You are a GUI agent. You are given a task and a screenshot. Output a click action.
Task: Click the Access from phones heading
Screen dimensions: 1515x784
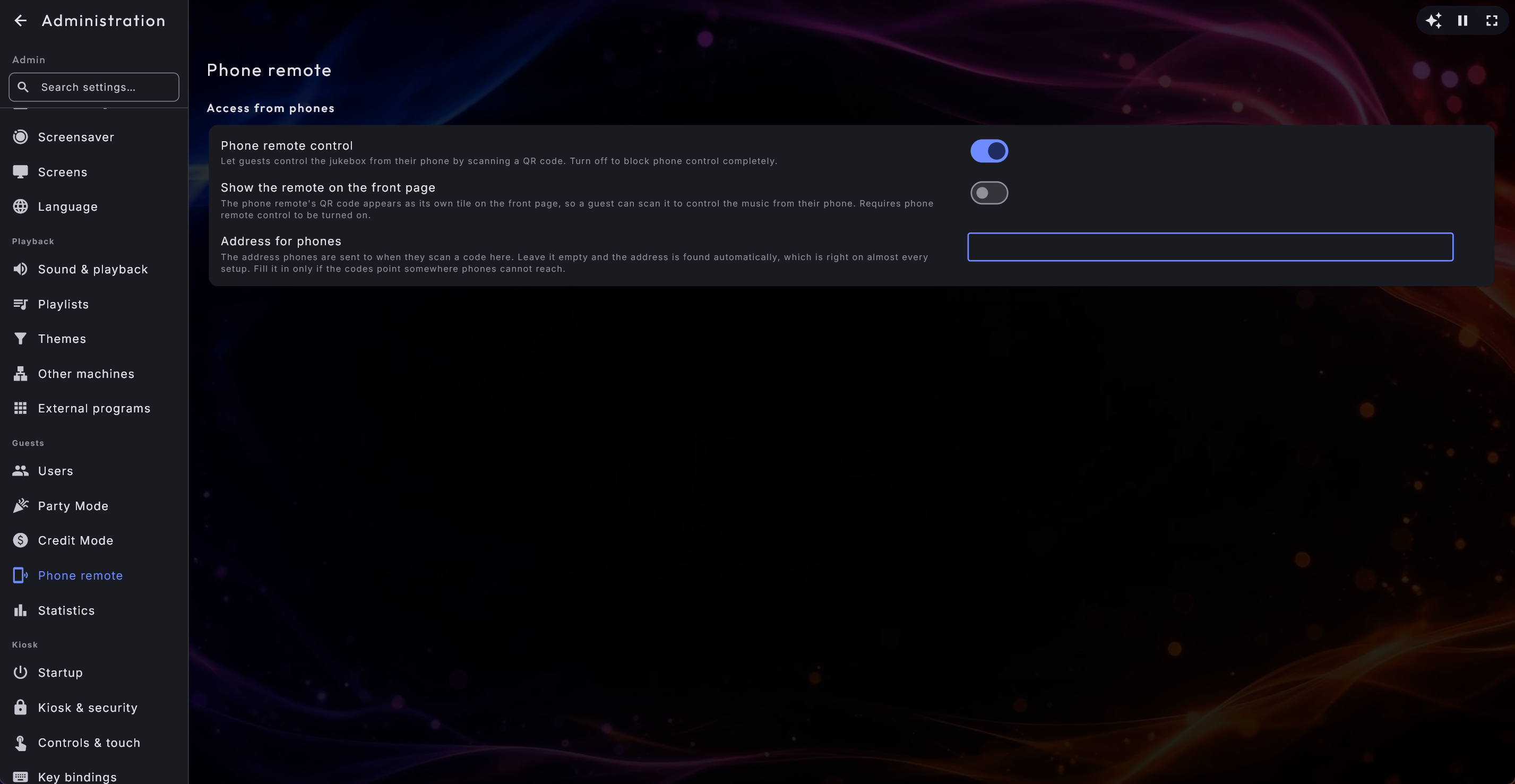click(271, 108)
